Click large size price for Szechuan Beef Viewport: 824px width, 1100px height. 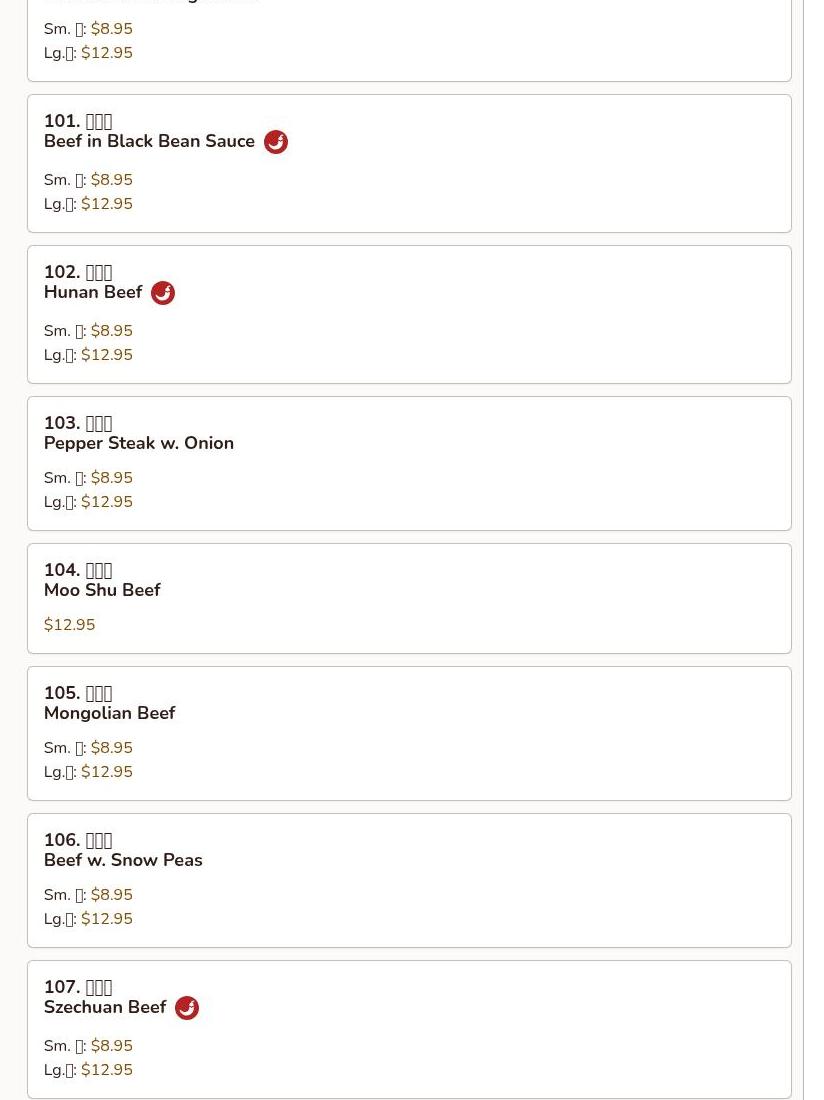(106, 1070)
